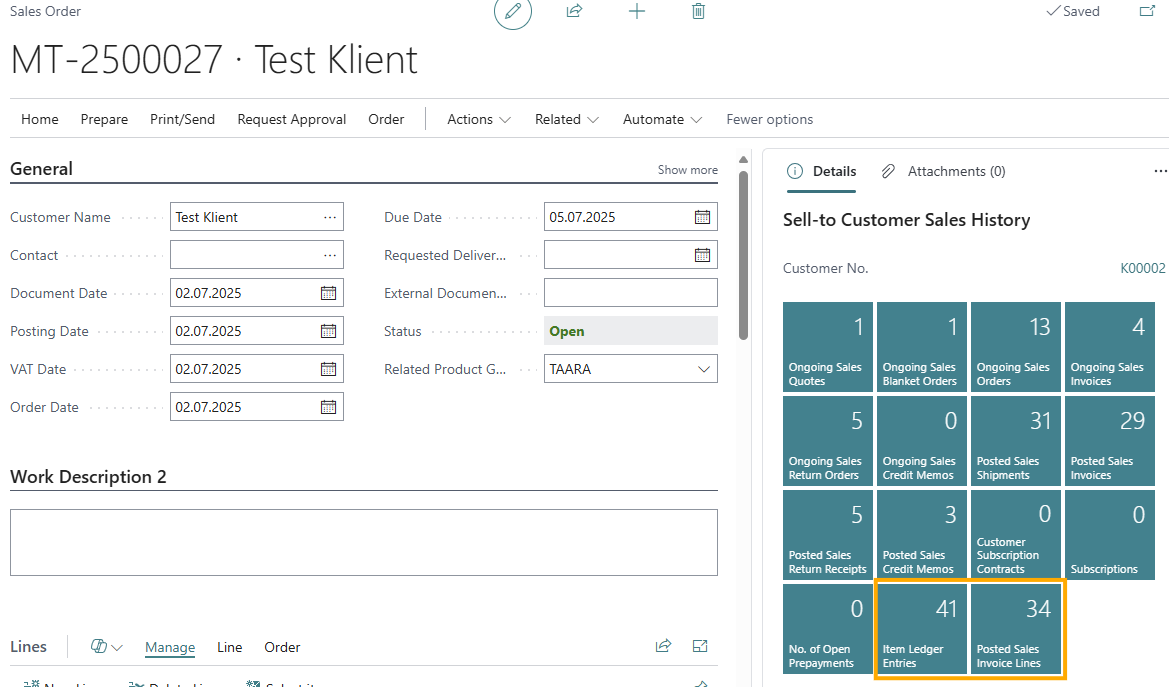Open the Order menu in the Lines section

pos(282,647)
